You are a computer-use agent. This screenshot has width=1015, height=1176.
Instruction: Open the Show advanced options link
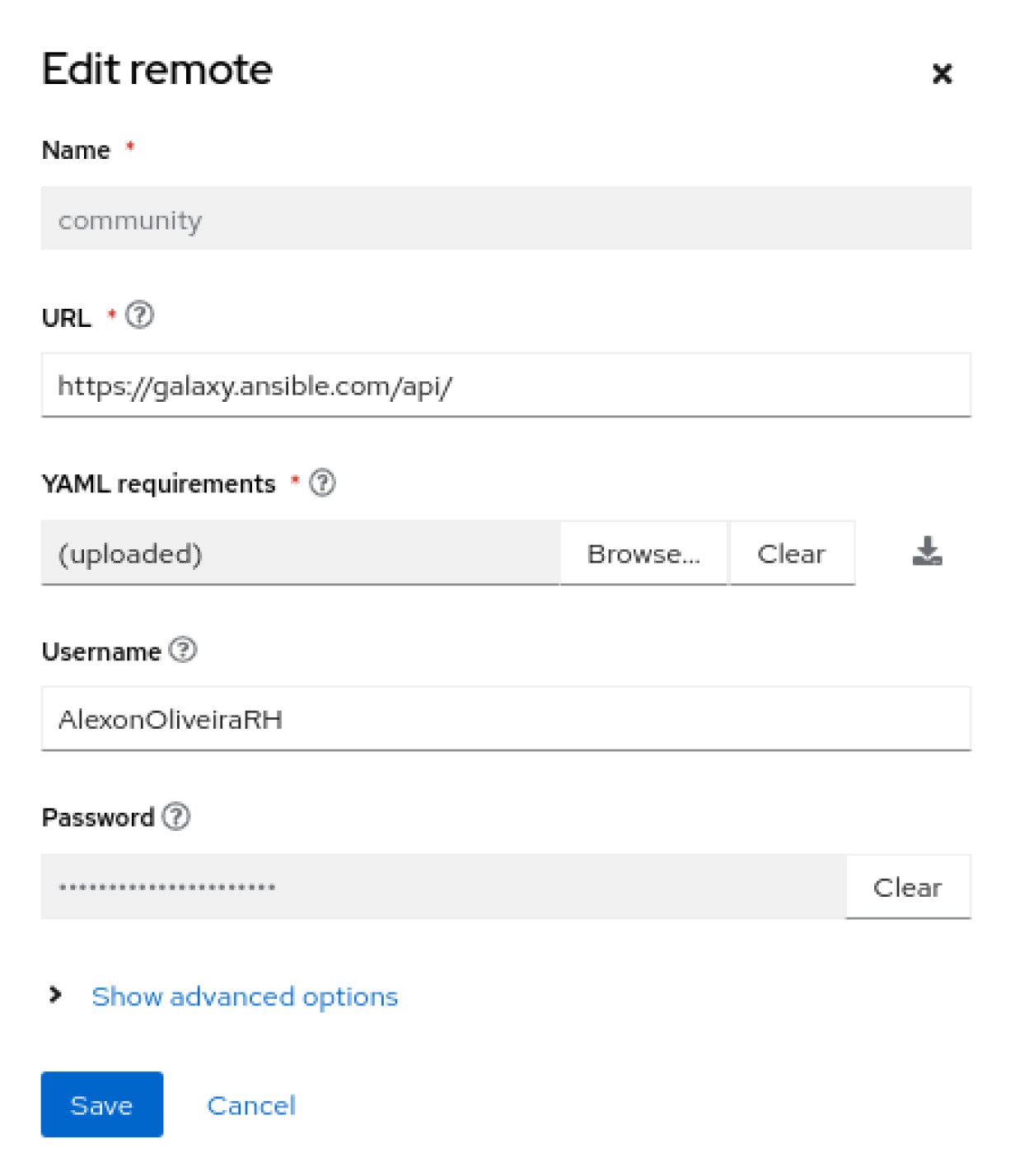tap(245, 996)
